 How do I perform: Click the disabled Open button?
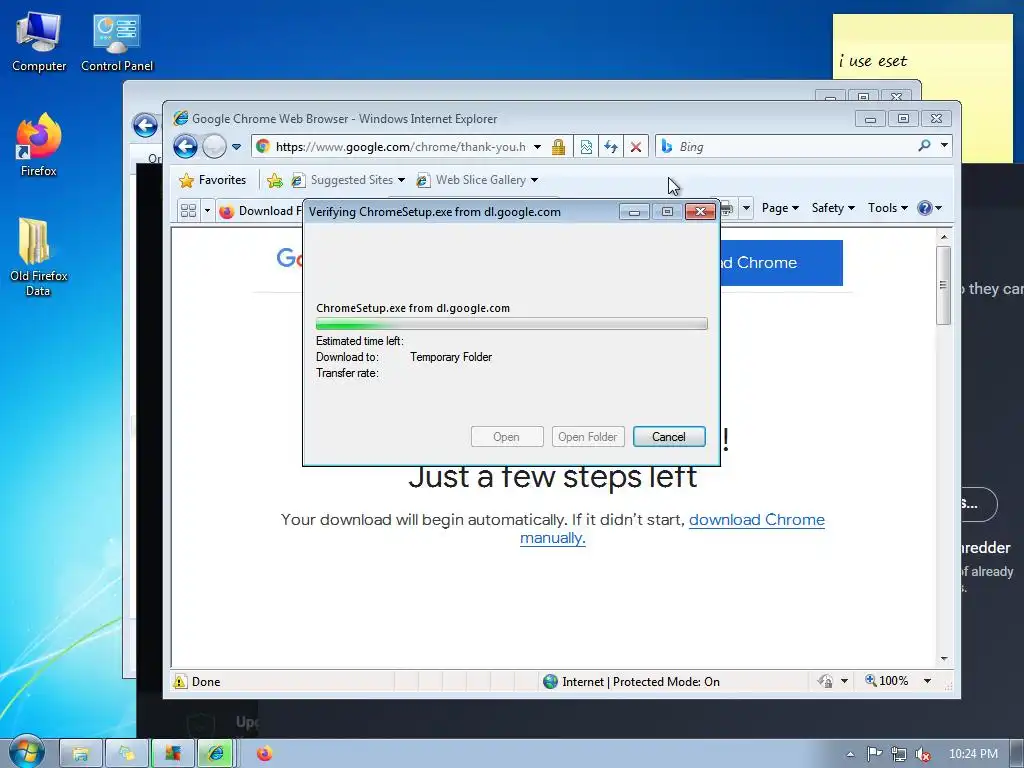point(507,437)
